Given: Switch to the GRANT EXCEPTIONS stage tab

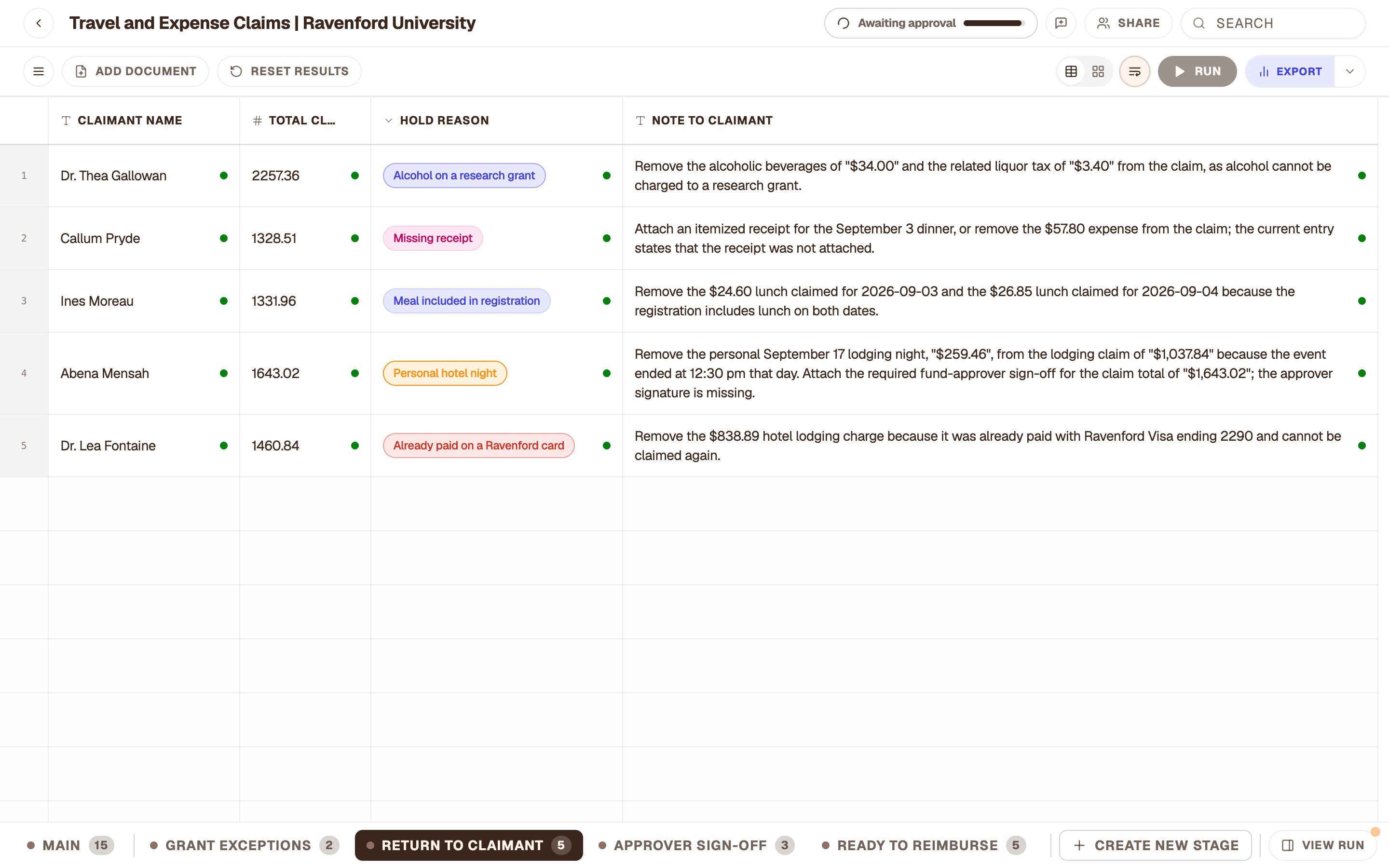Looking at the screenshot, I should point(245,845).
